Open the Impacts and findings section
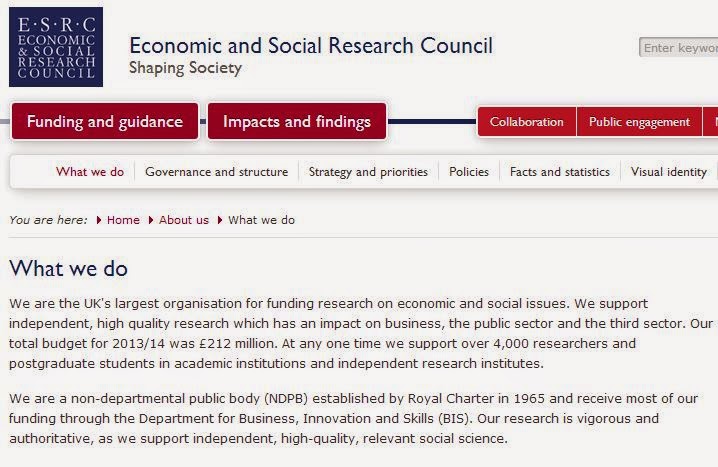 tap(296, 122)
